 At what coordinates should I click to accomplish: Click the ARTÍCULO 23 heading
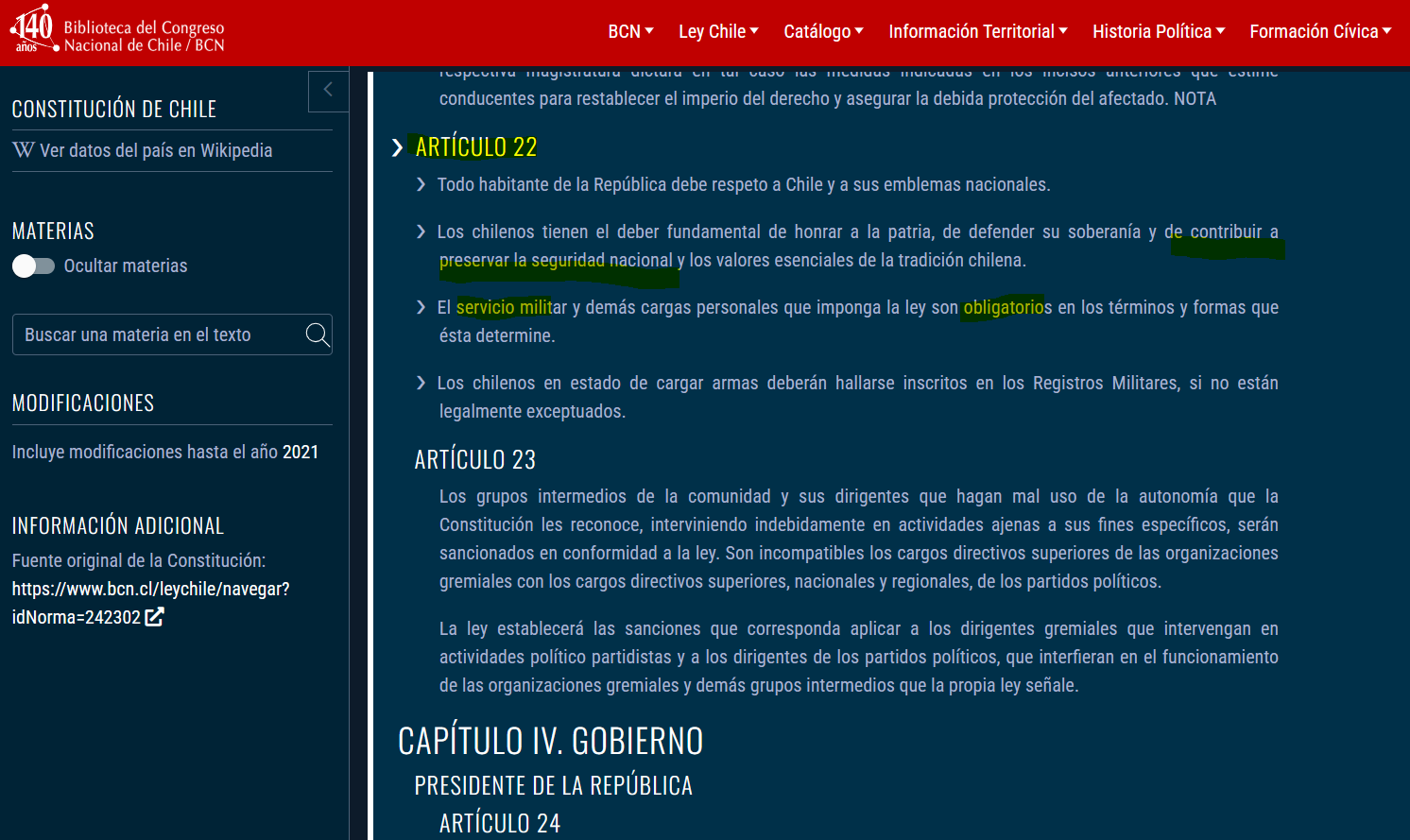click(x=475, y=460)
